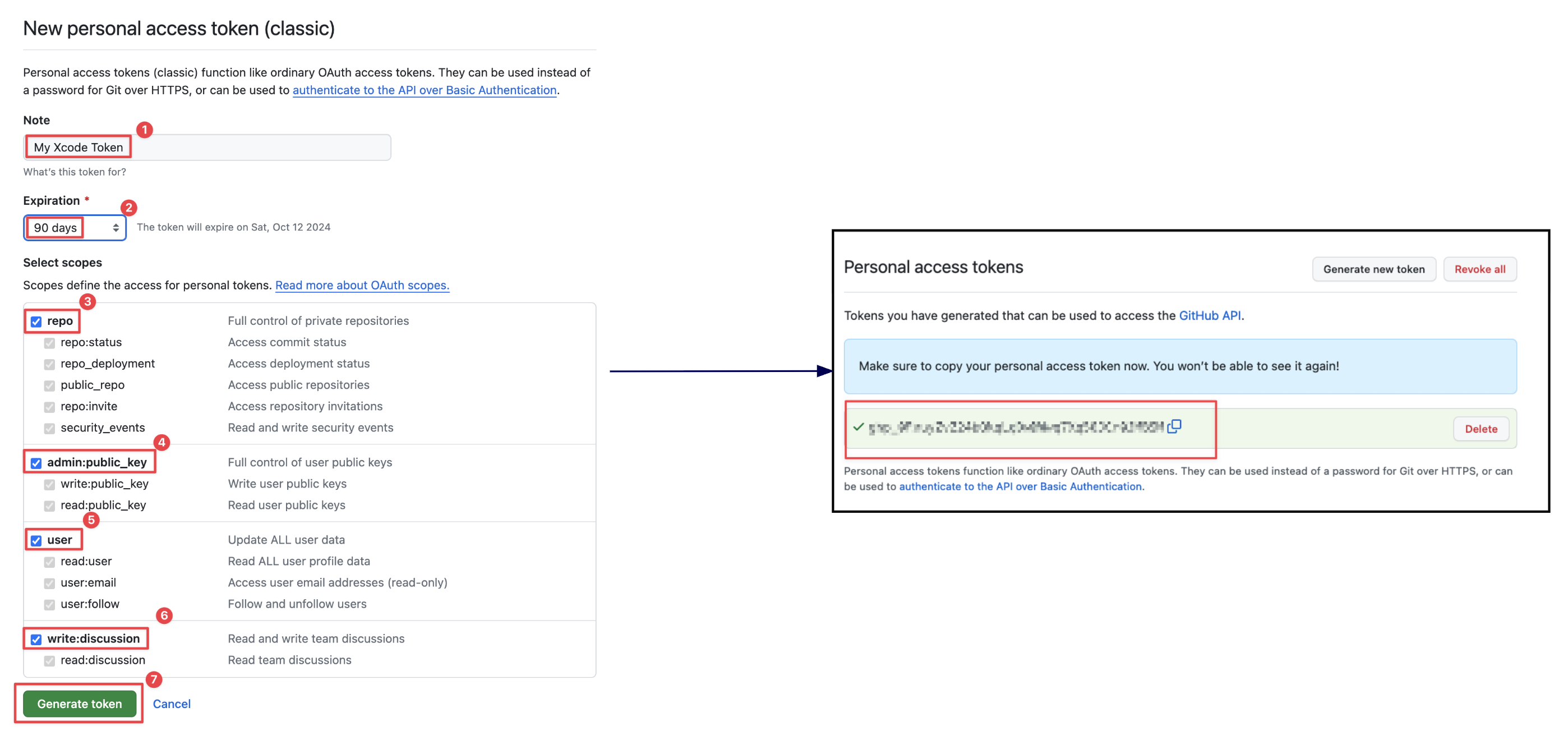Viewport: 1568px width, 735px height.
Task: Click Generate new token
Action: tap(1374, 269)
